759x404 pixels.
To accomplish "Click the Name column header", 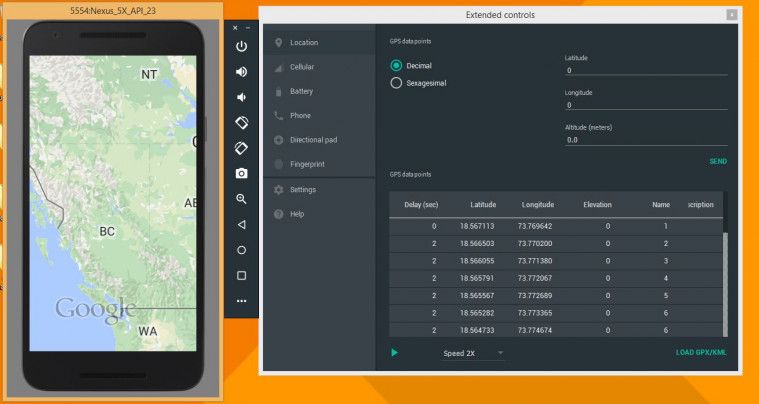I will pos(661,205).
